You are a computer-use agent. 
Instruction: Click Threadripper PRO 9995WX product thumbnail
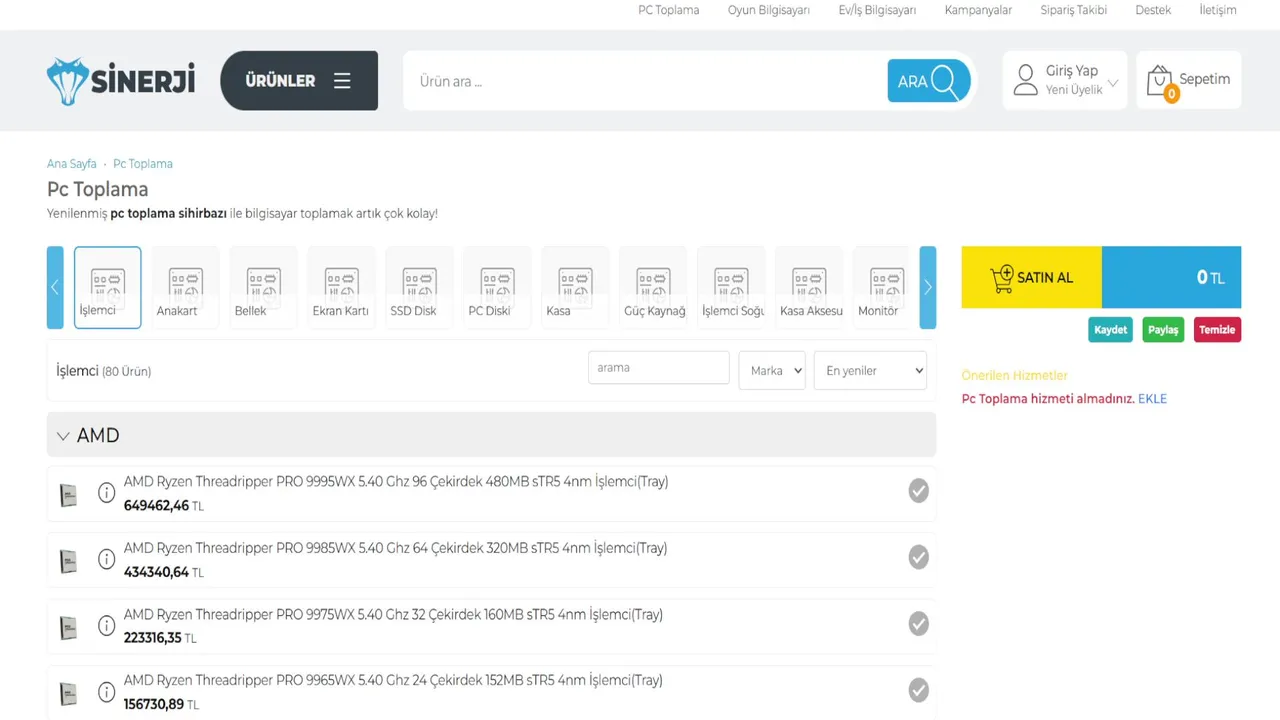point(68,495)
